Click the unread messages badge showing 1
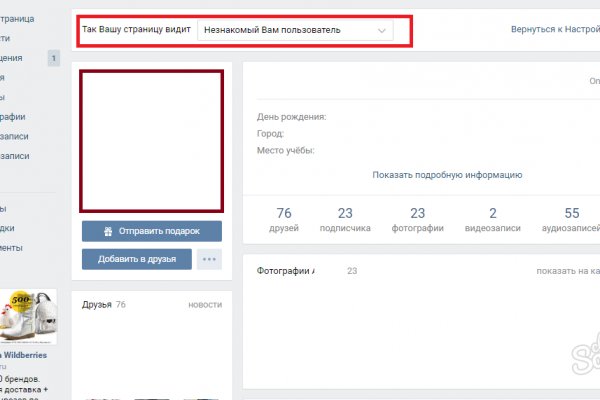600x400 pixels. tap(53, 60)
